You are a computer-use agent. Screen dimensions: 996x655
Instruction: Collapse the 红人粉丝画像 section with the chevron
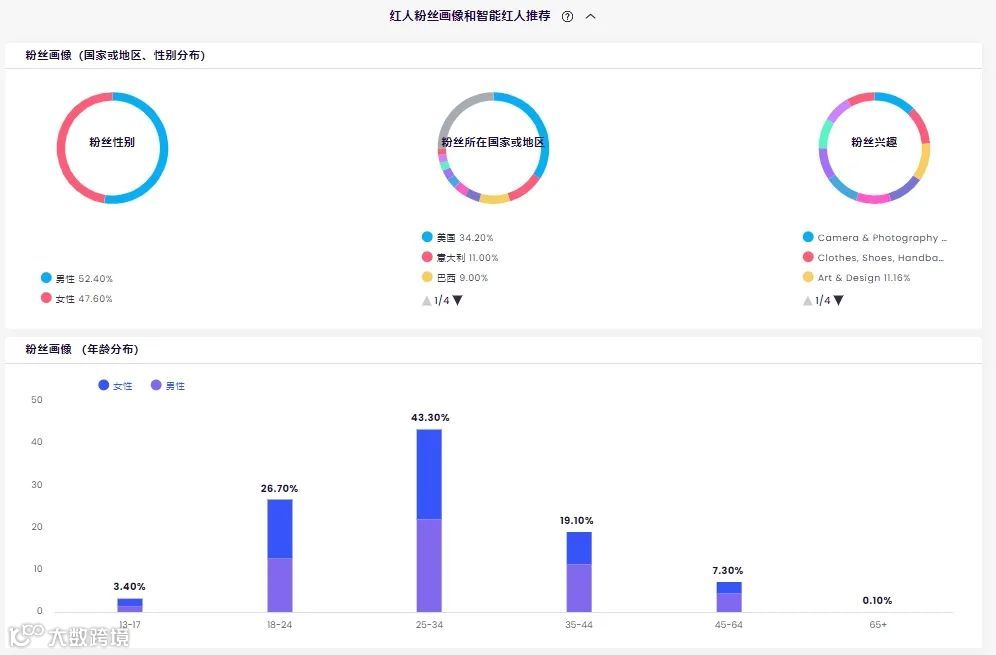click(x=590, y=17)
